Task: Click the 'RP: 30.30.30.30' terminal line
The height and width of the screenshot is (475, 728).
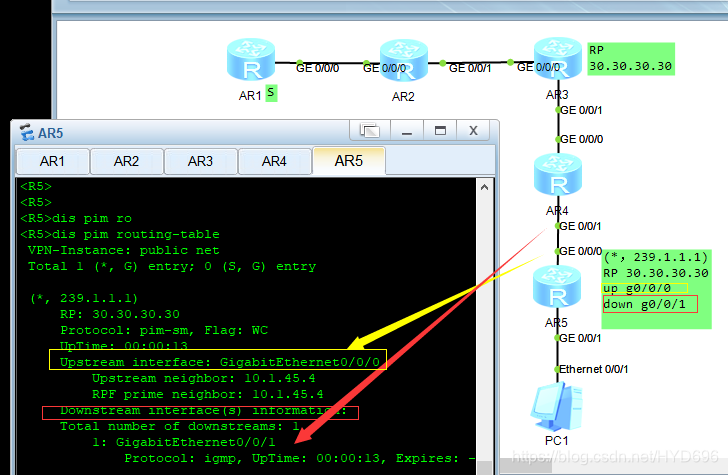Action: (120, 314)
